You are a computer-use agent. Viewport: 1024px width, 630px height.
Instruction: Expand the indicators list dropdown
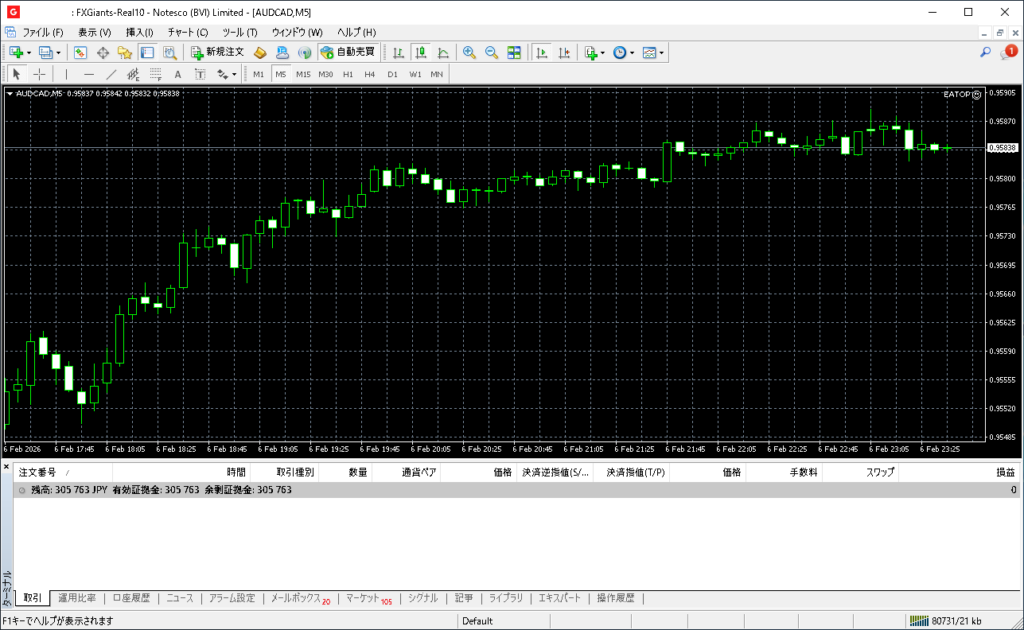click(x=603, y=52)
